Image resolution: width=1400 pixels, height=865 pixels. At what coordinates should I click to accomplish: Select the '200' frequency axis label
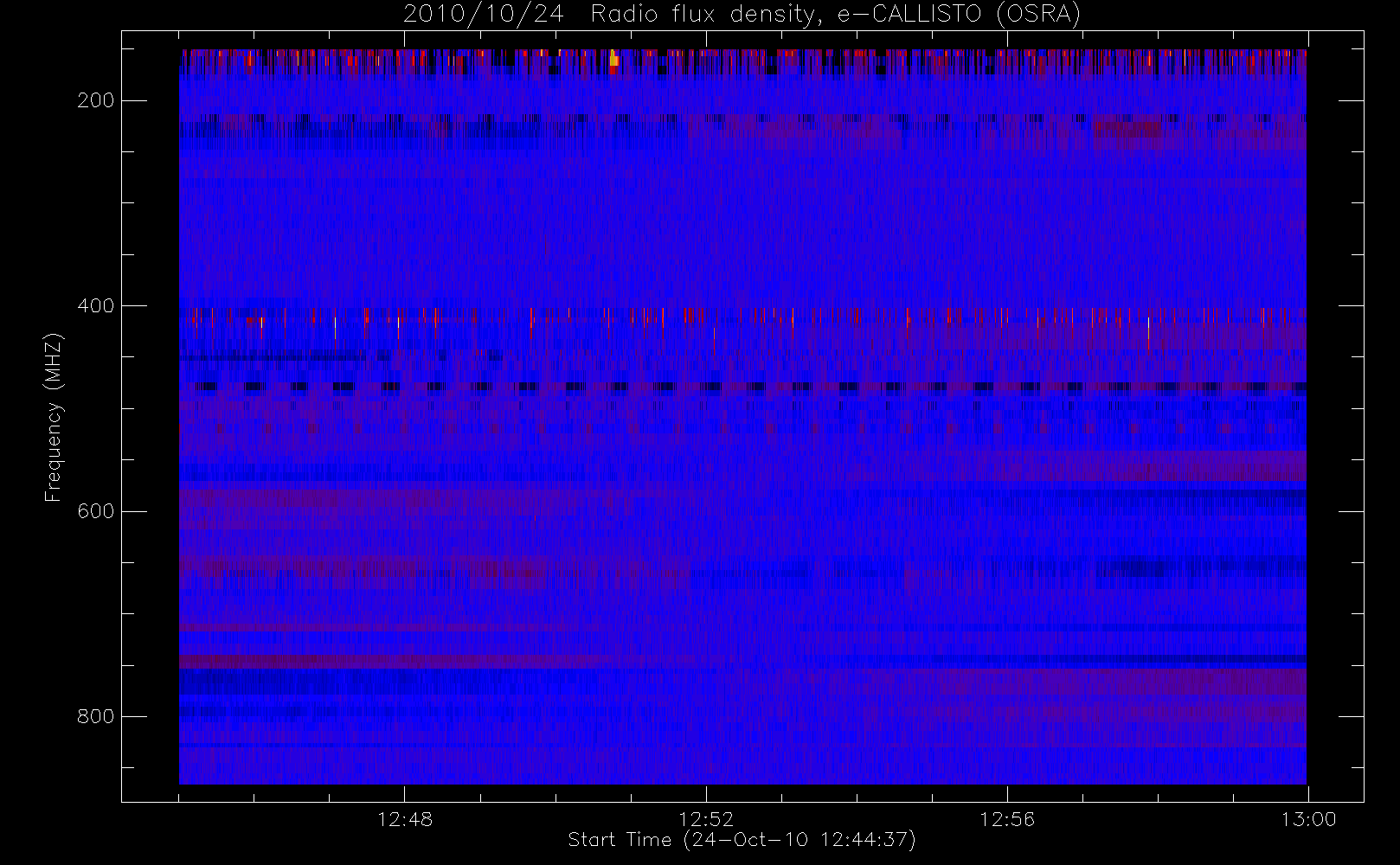click(95, 101)
